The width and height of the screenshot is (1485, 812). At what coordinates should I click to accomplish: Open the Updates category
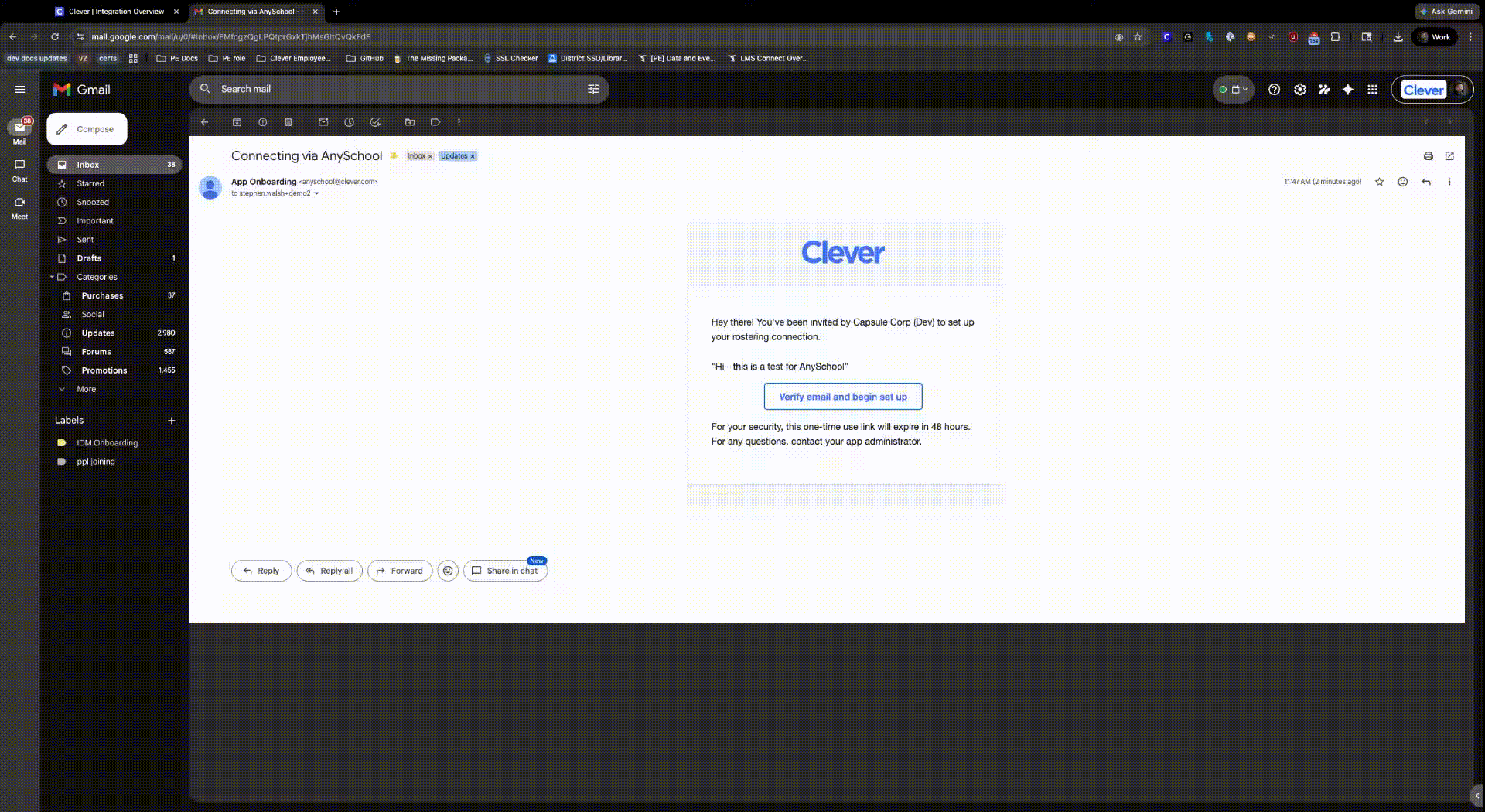click(x=114, y=333)
